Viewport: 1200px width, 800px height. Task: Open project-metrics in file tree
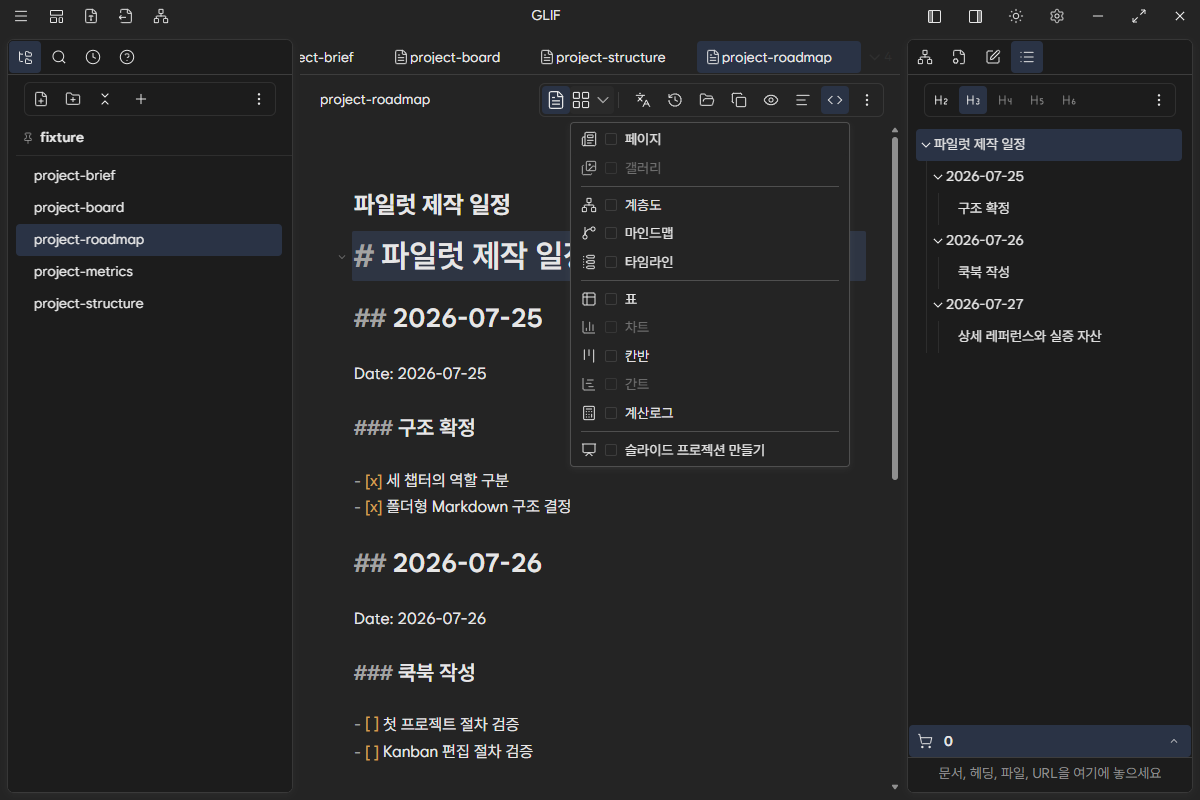[149, 272]
